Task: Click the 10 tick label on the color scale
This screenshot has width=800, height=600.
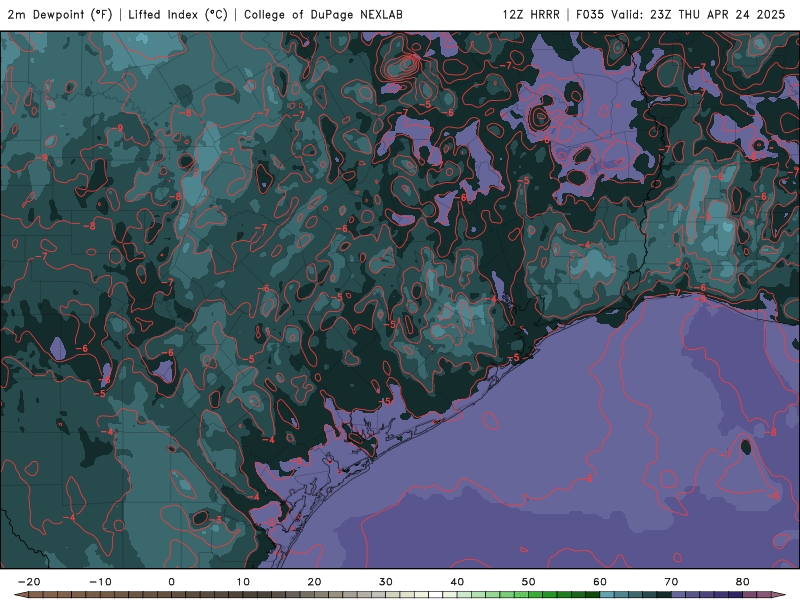Action: tap(243, 582)
